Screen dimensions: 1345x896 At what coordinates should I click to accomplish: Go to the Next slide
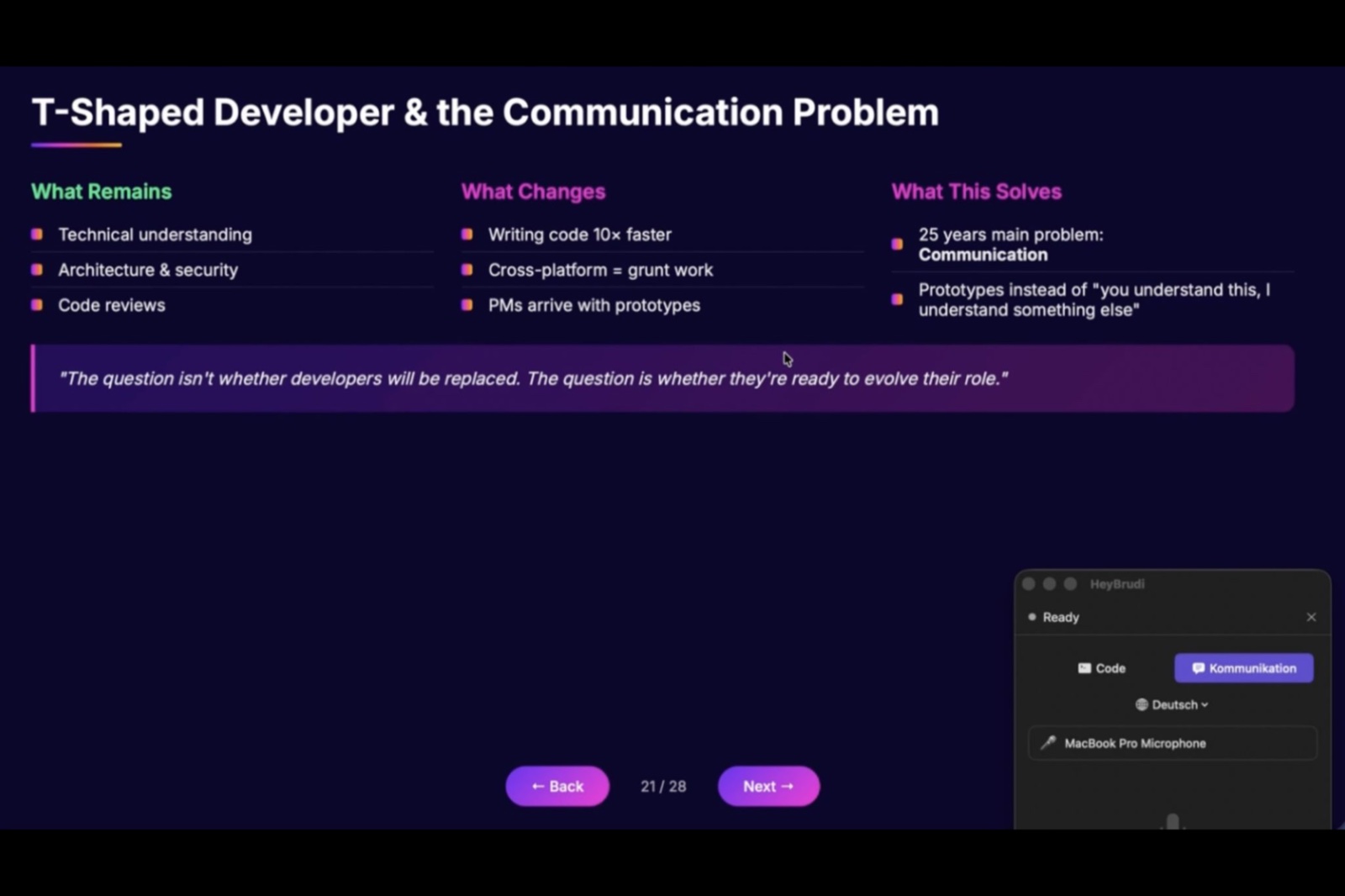pyautogui.click(x=768, y=786)
